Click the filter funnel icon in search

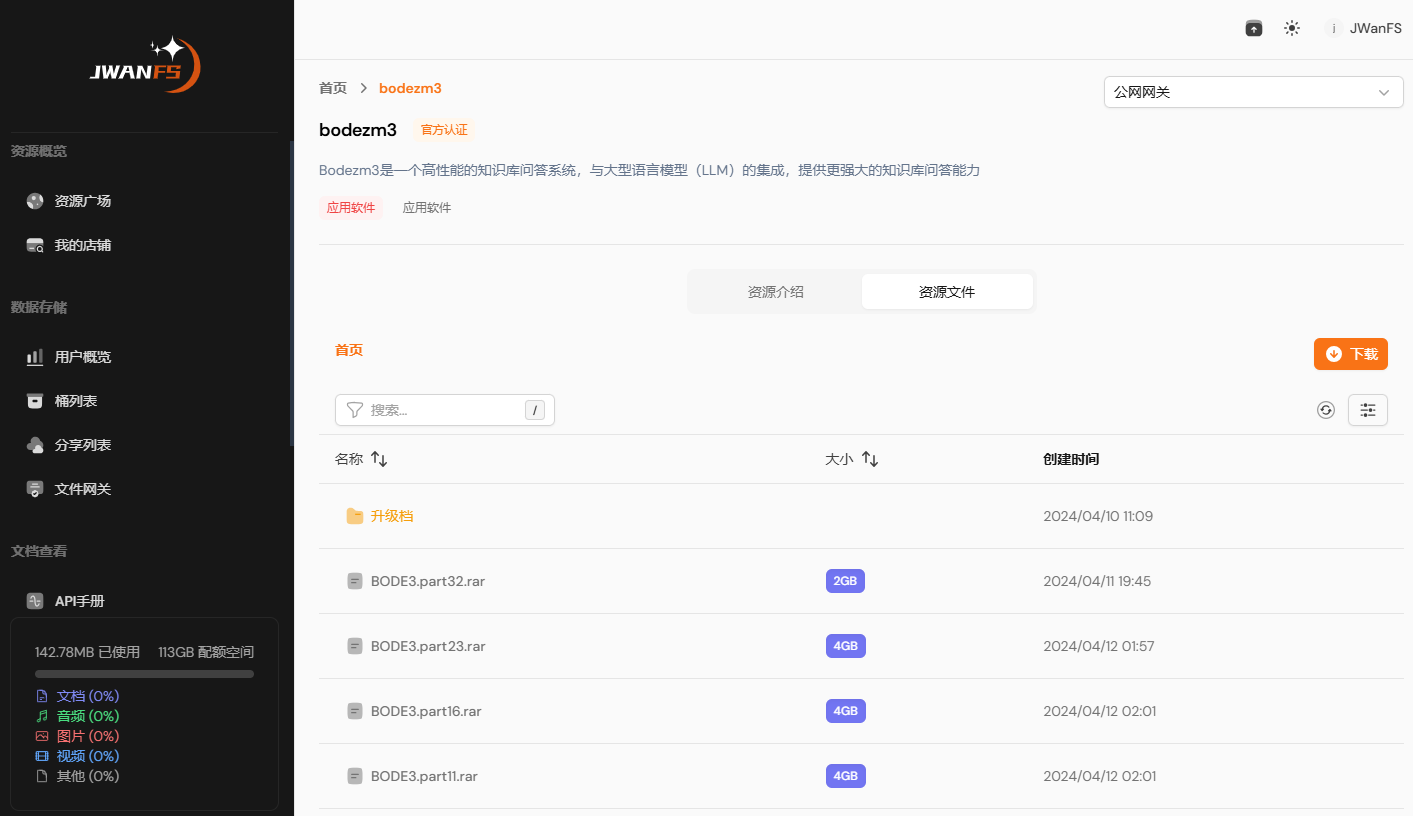[355, 410]
